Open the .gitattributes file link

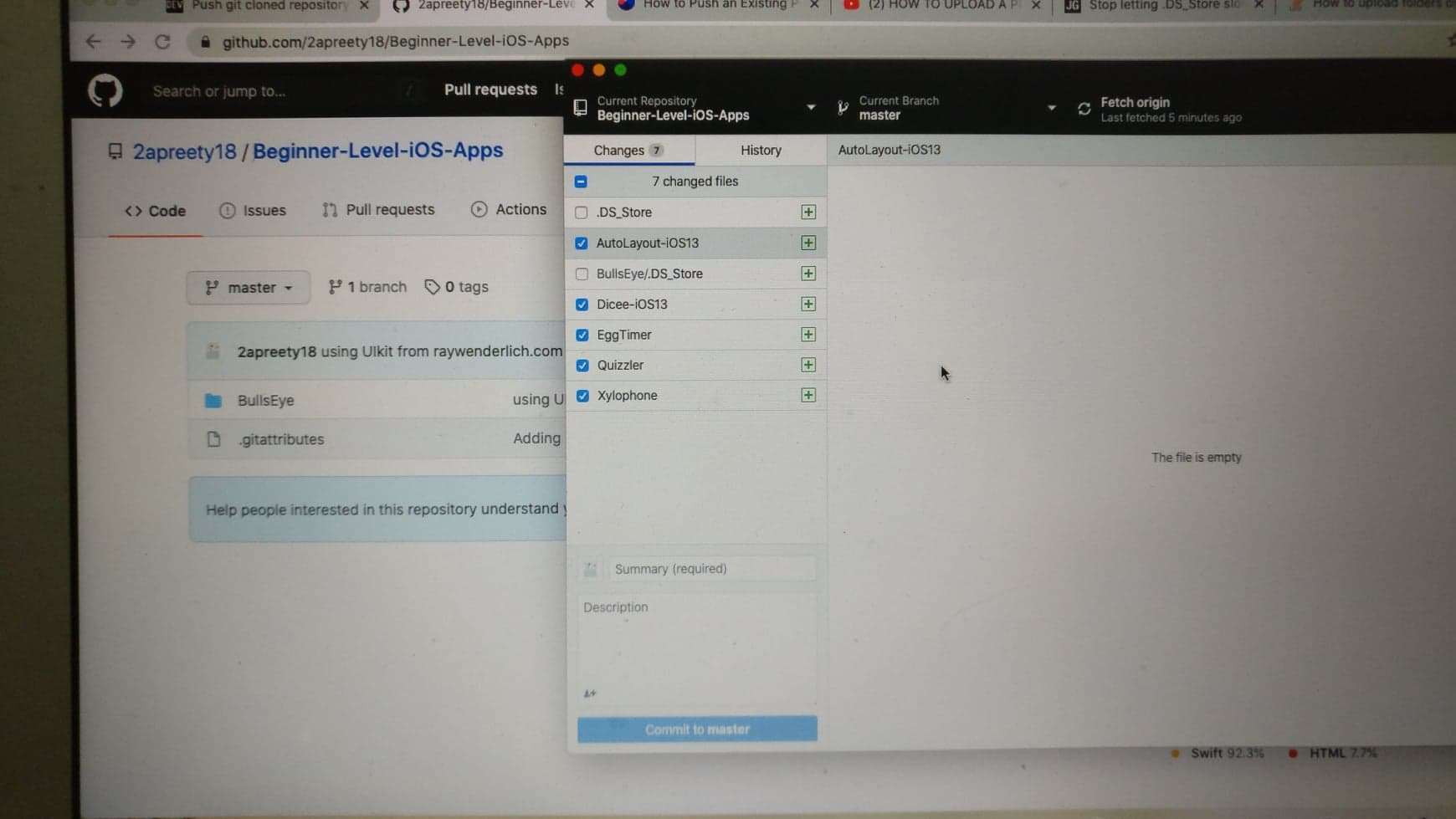click(x=281, y=439)
